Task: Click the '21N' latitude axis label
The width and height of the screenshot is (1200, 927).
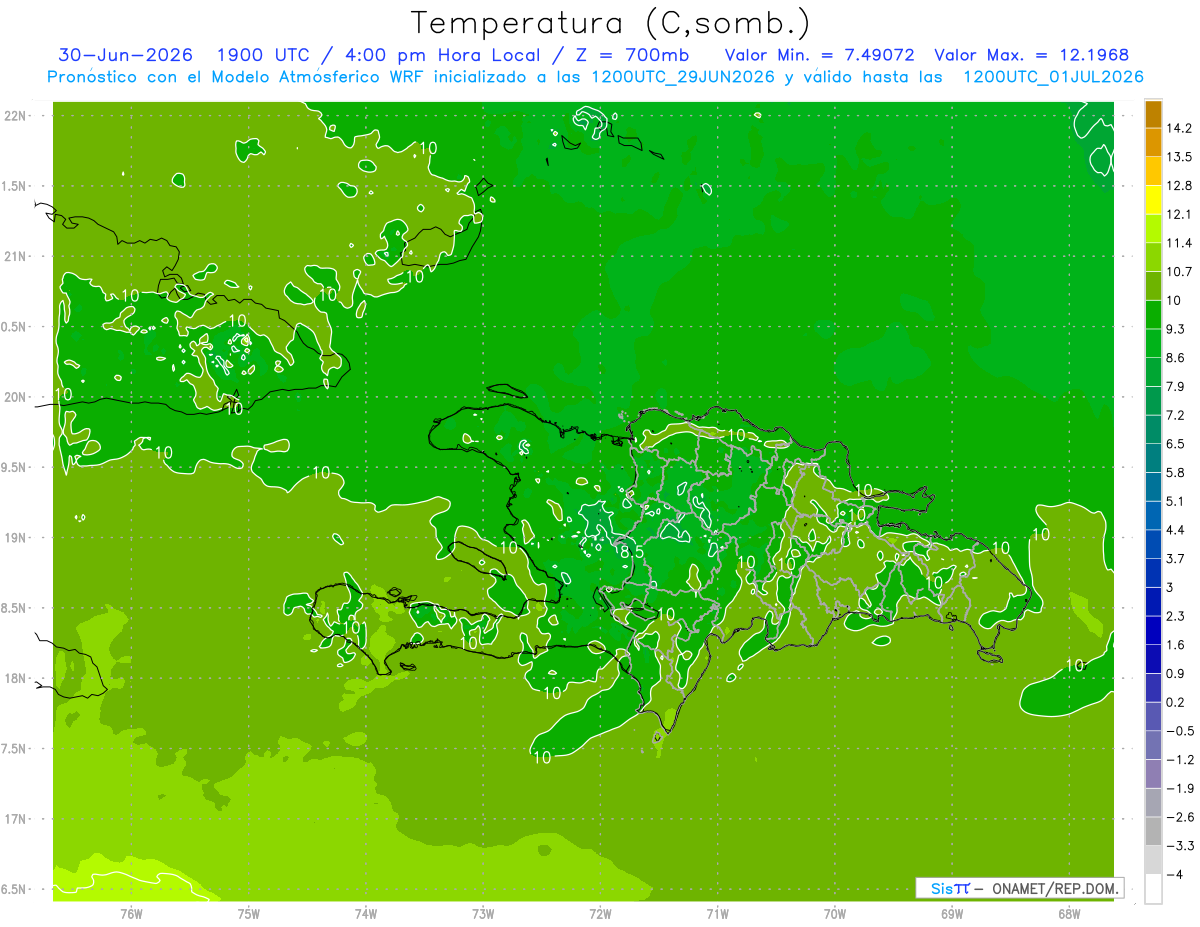Action: tap(15, 256)
